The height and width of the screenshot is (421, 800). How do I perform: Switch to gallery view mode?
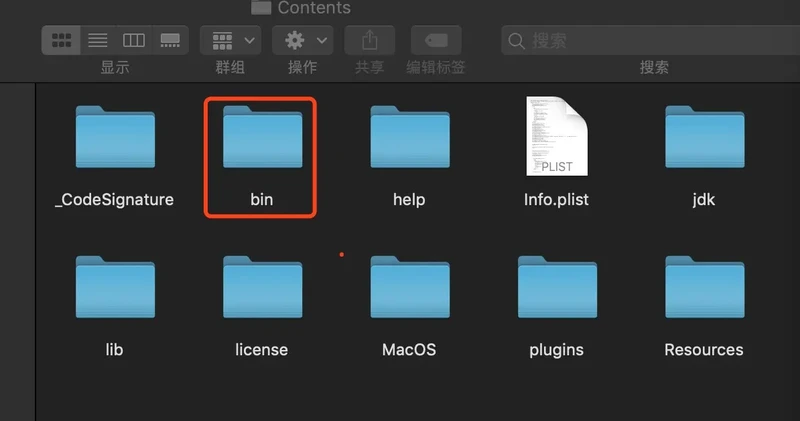pyautogui.click(x=170, y=40)
